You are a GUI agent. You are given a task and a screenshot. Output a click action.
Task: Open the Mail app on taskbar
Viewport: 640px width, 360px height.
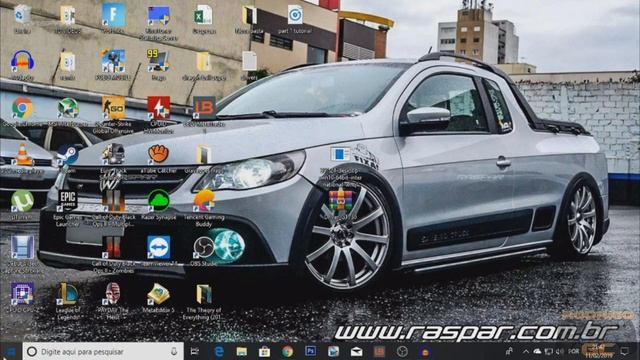point(356,351)
